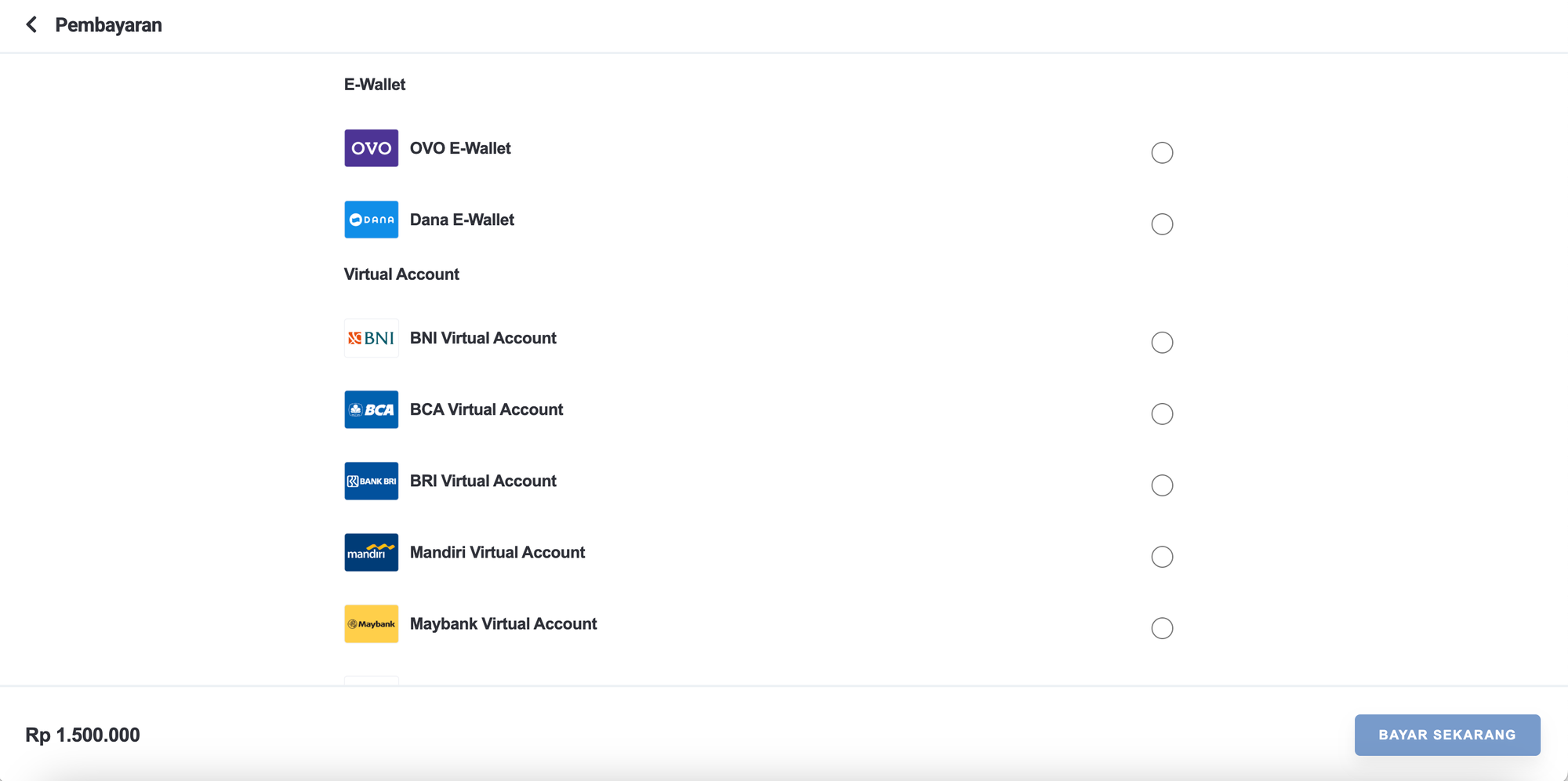Click the Dana blue logo icon
Screen dimensions: 1568x781
coord(371,220)
